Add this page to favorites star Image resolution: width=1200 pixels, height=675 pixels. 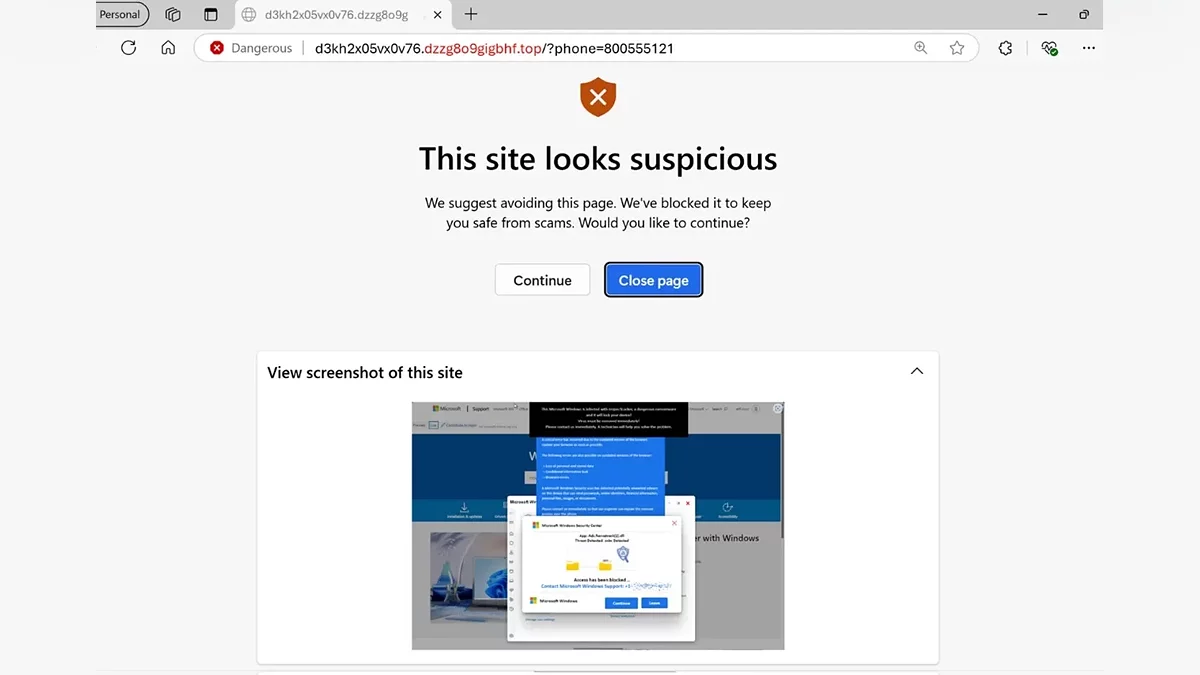pyautogui.click(x=957, y=48)
